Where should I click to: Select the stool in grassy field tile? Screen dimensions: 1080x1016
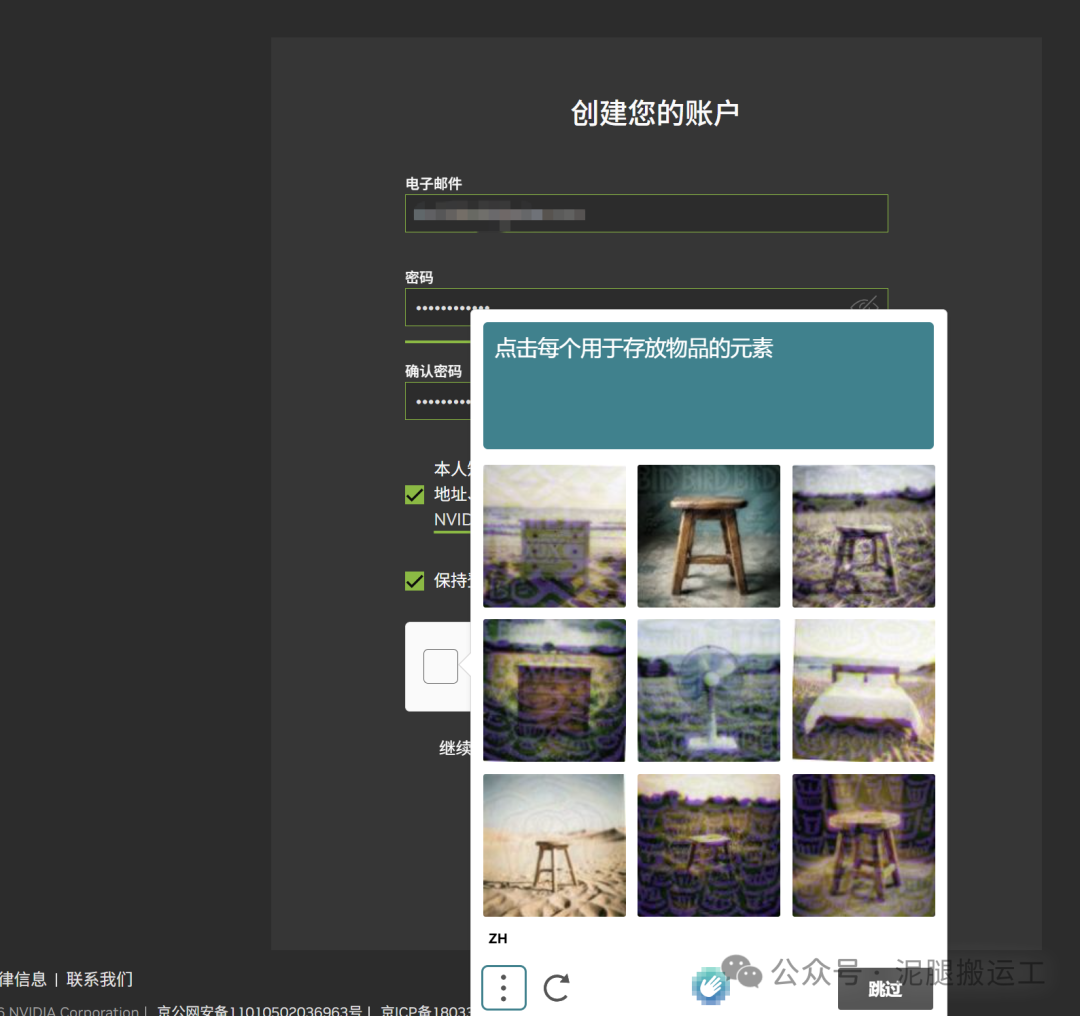point(864,536)
